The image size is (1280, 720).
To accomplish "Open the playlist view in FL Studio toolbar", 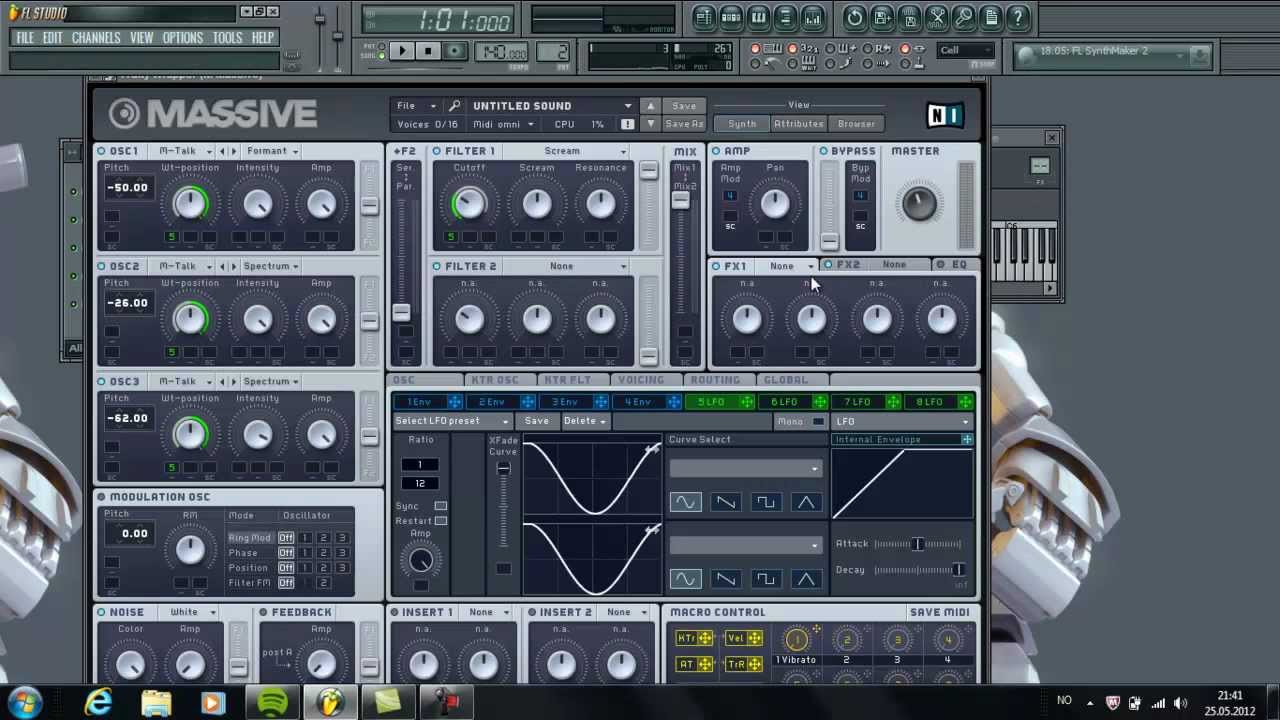I will [x=704, y=18].
